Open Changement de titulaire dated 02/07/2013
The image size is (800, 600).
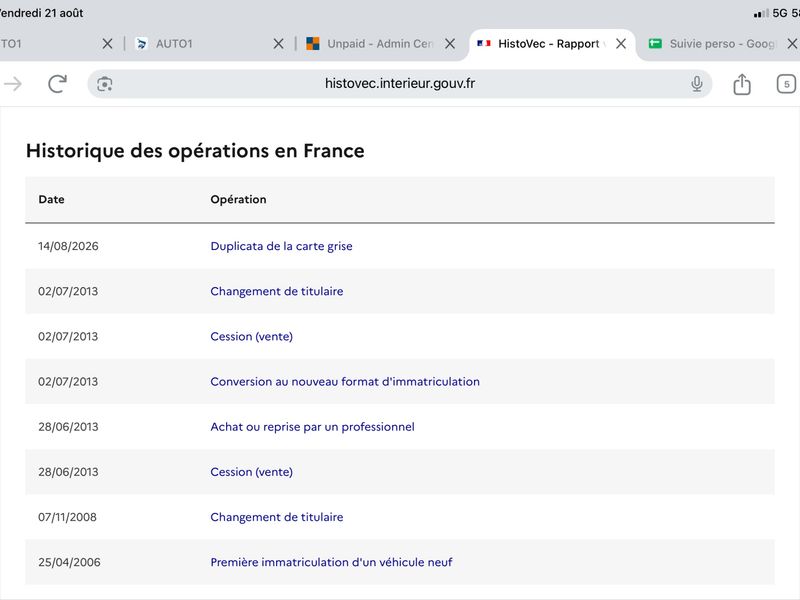(x=277, y=291)
